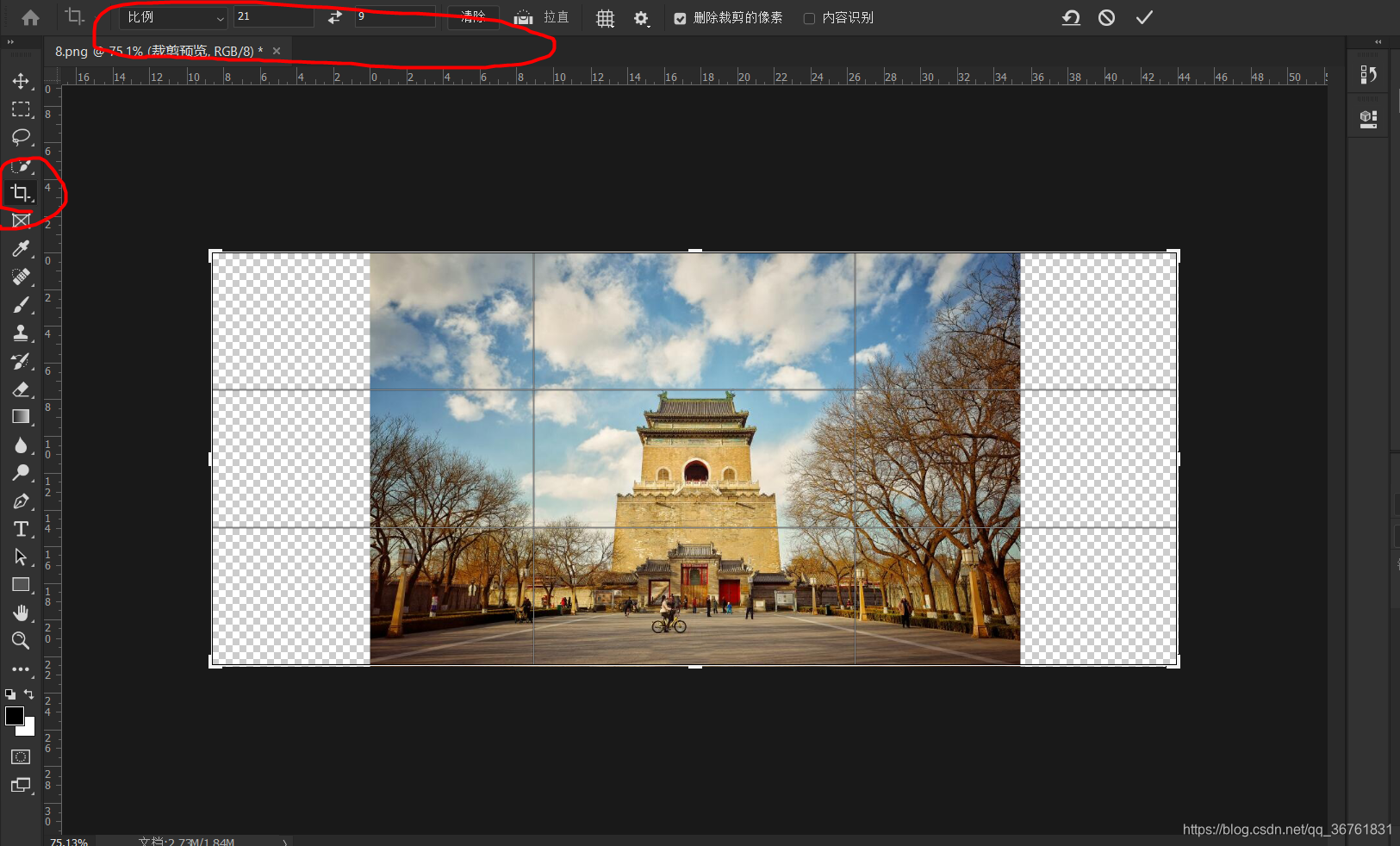Select the Pen tool
This screenshot has height=846, width=1400.
pos(21,501)
